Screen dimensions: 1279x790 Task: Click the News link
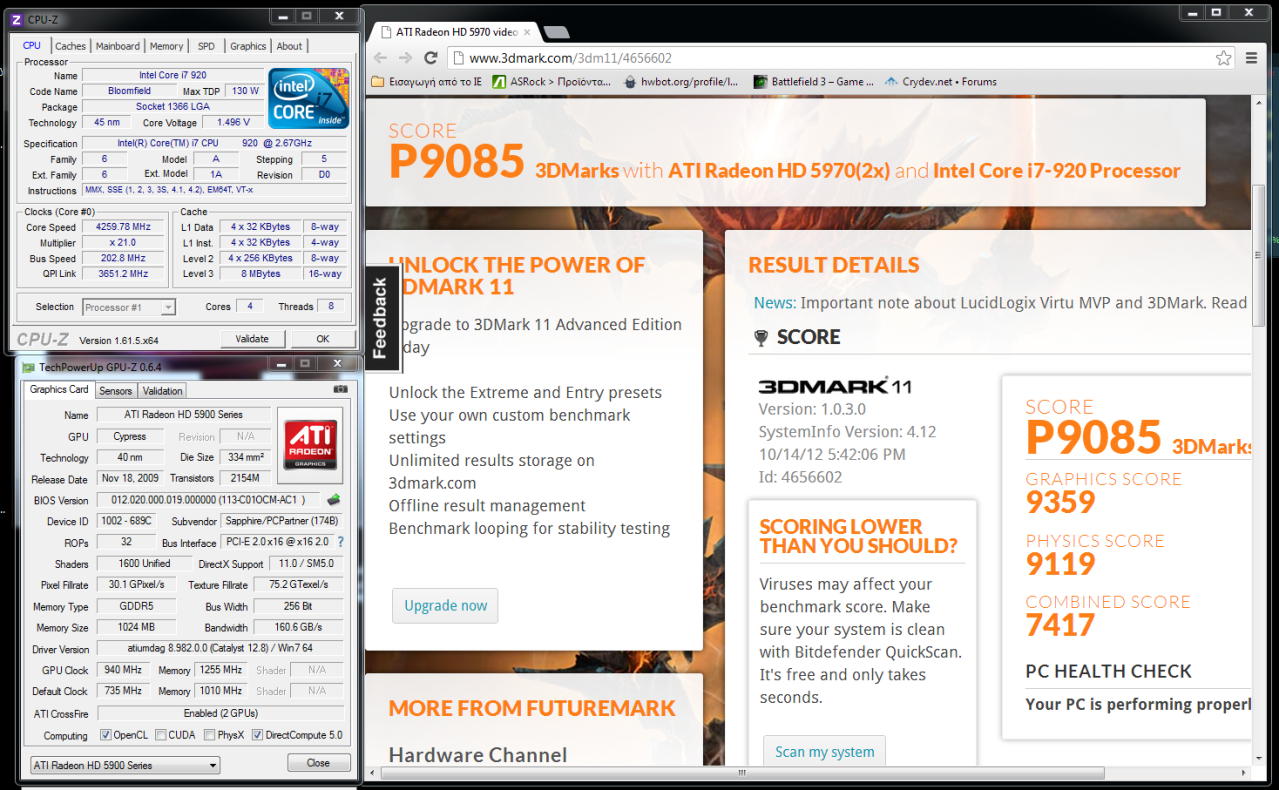[x=775, y=303]
